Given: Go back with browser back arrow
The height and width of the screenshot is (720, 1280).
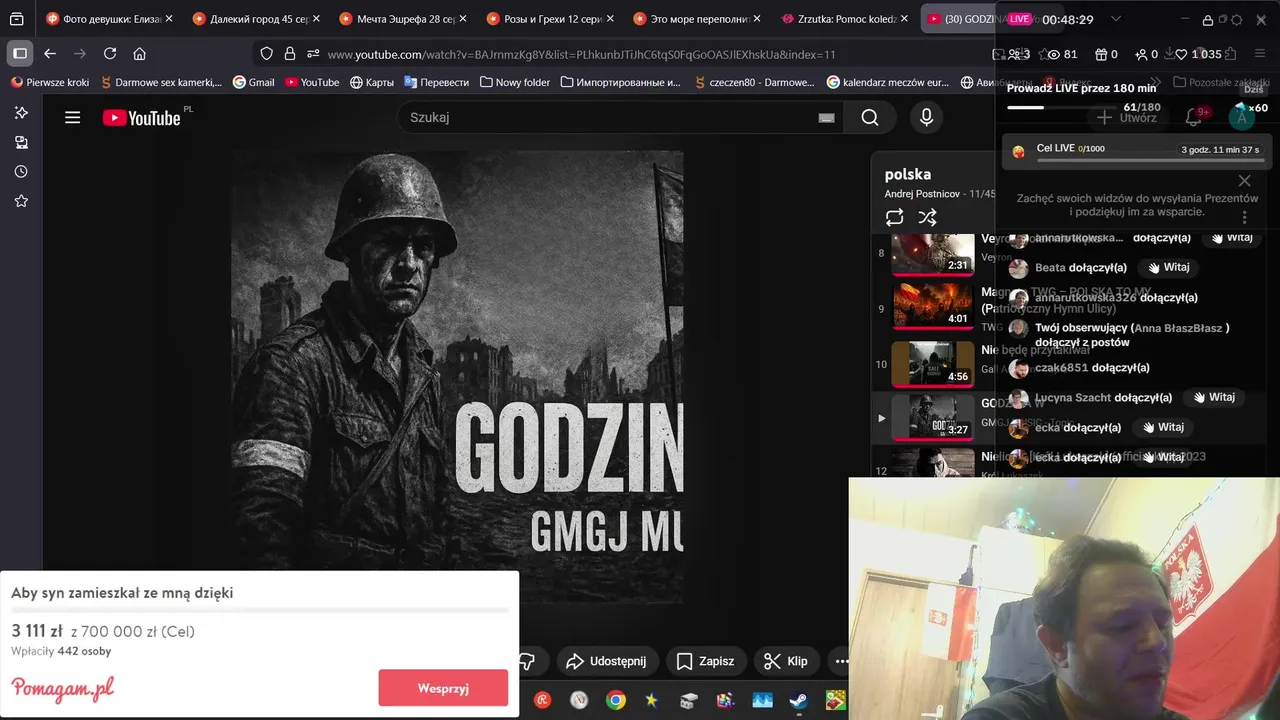Looking at the screenshot, I should [x=50, y=54].
